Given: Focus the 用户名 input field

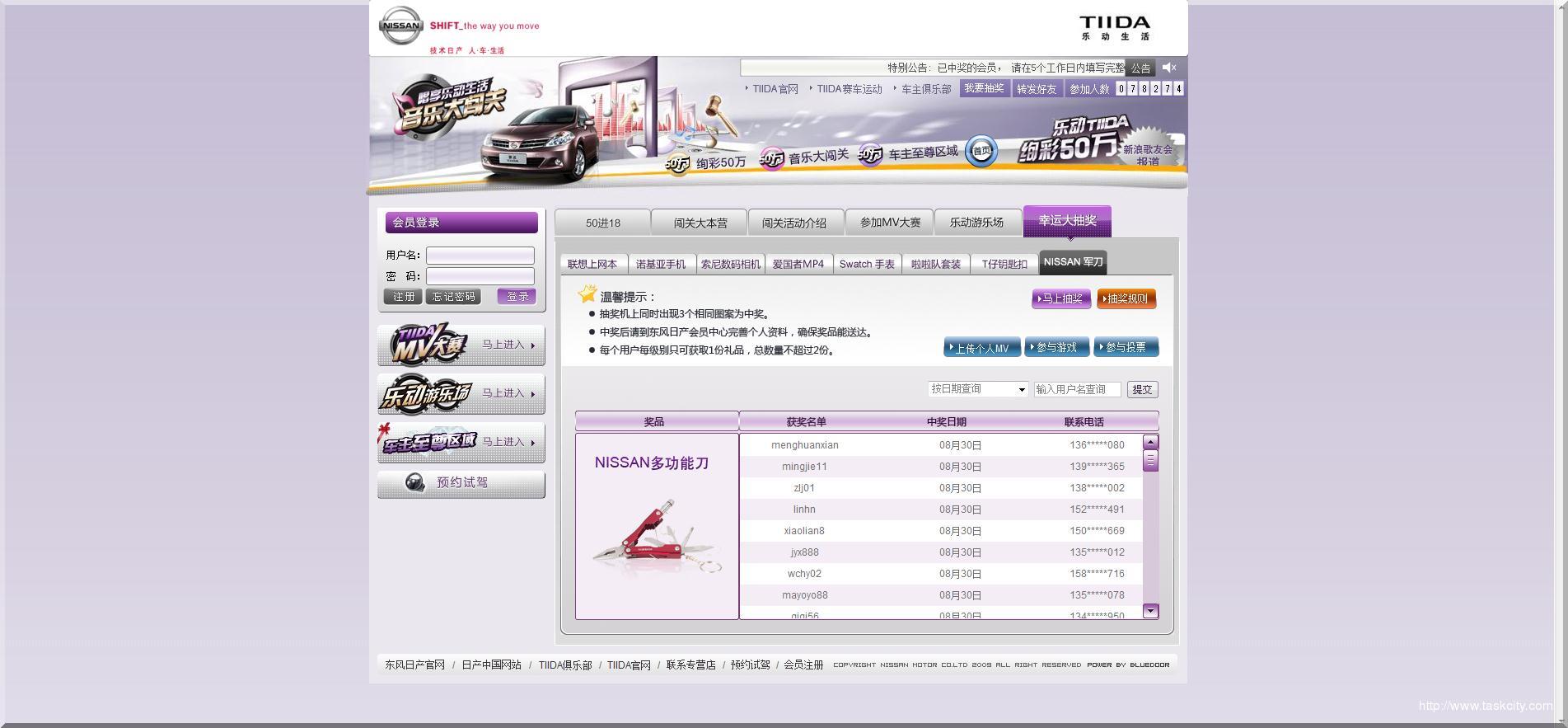Looking at the screenshot, I should click(480, 256).
